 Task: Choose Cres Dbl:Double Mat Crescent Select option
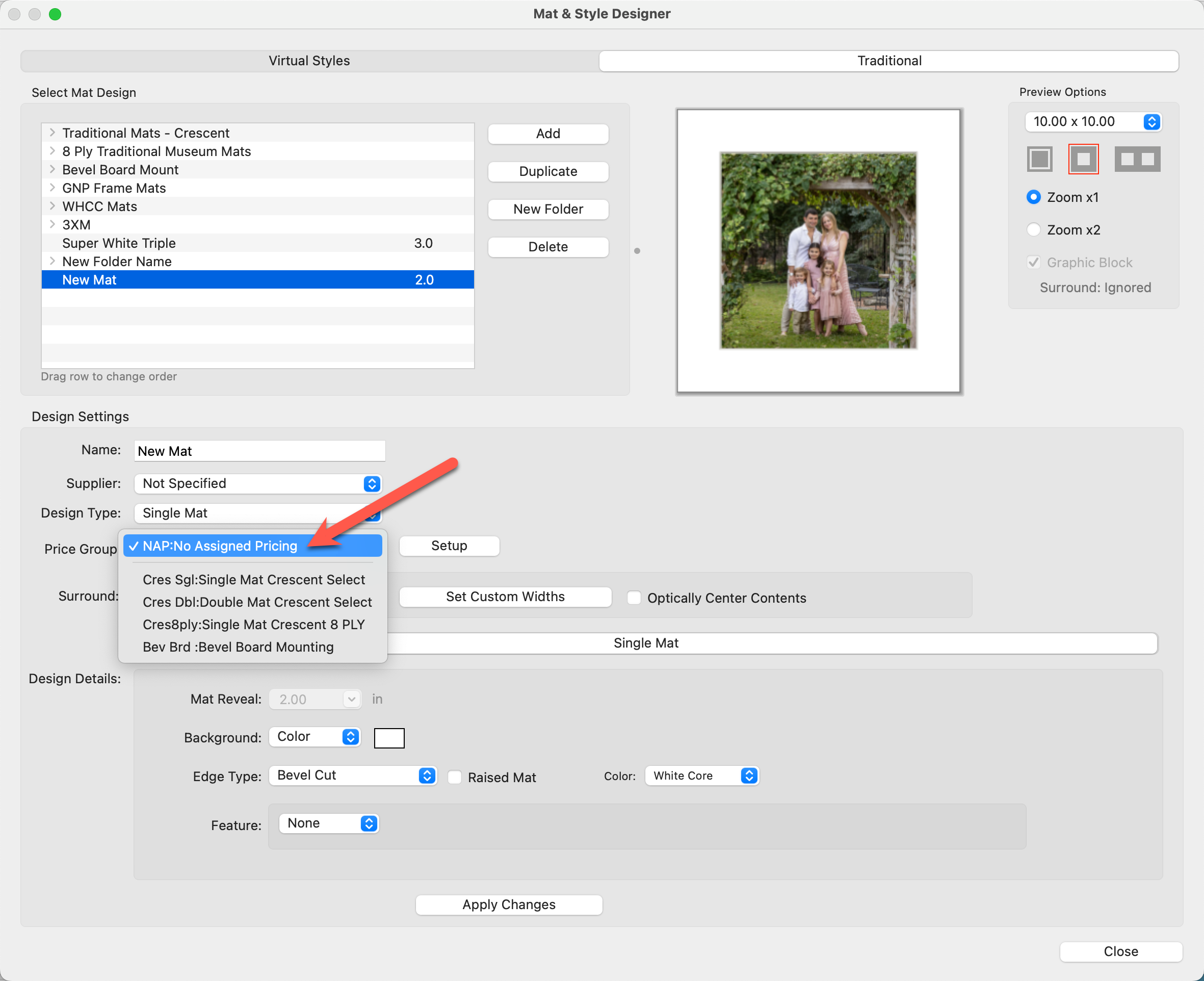pyautogui.click(x=257, y=602)
